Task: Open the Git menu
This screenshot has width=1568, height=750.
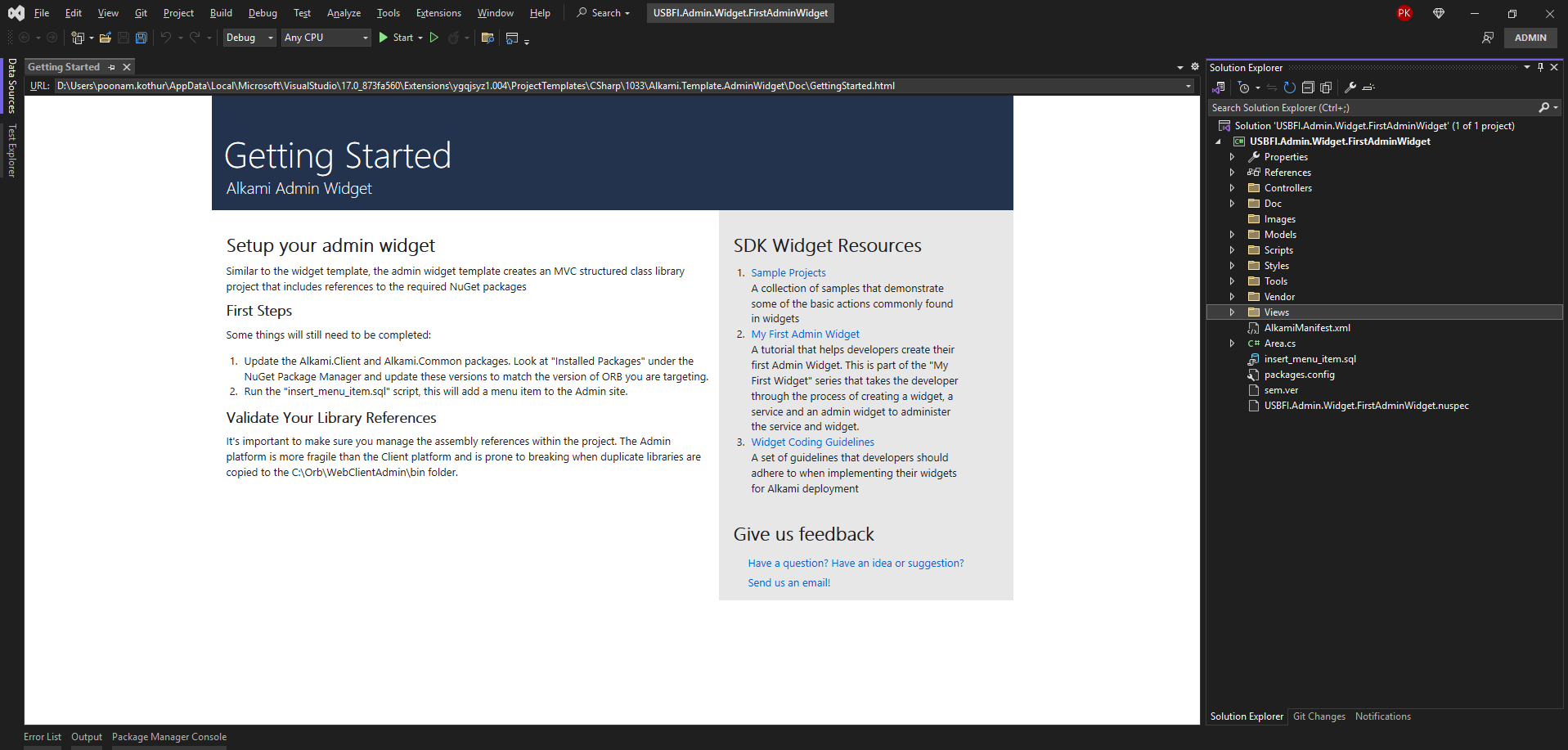Action: pyautogui.click(x=141, y=13)
